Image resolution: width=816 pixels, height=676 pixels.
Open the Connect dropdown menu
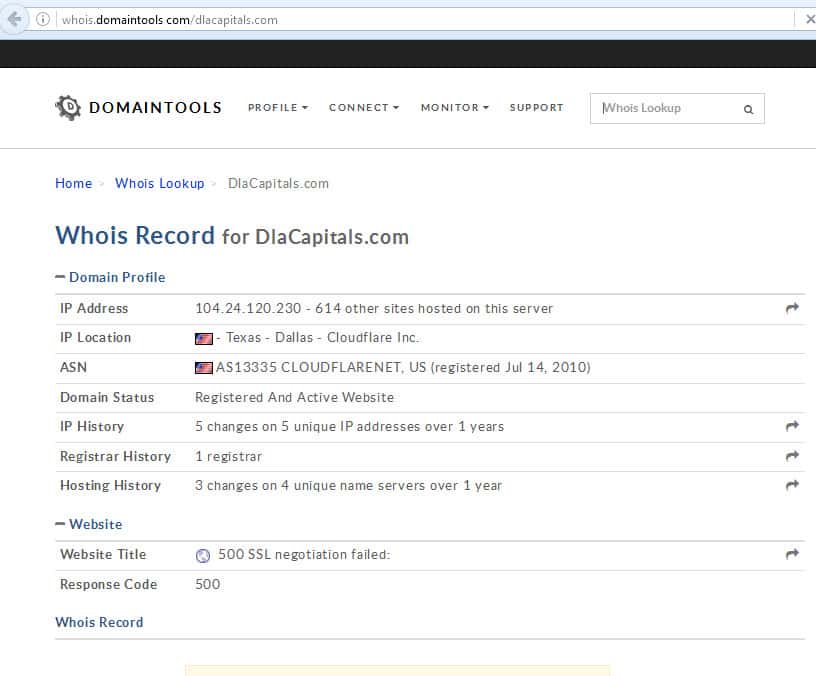pos(364,108)
